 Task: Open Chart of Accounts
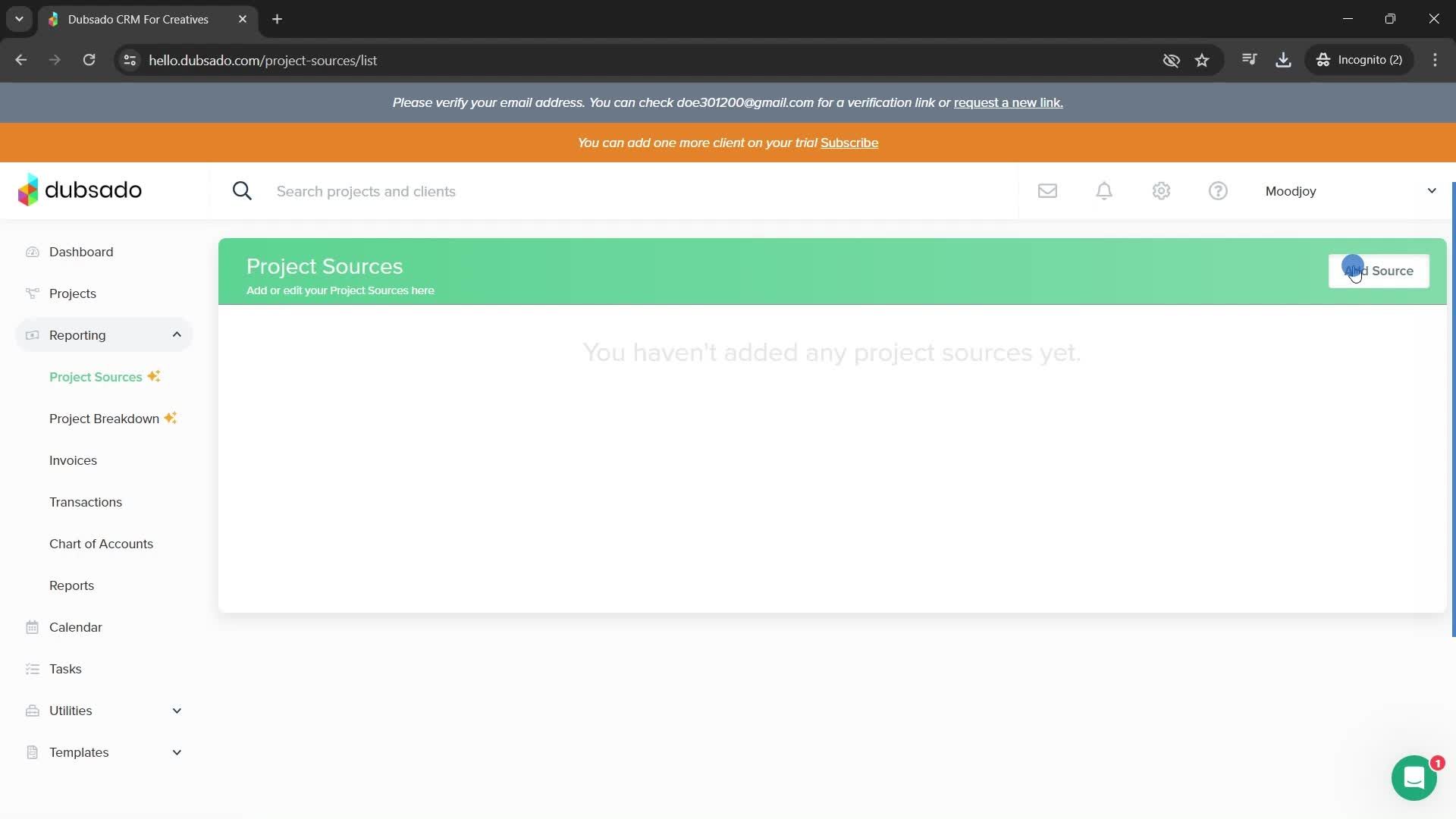101,544
